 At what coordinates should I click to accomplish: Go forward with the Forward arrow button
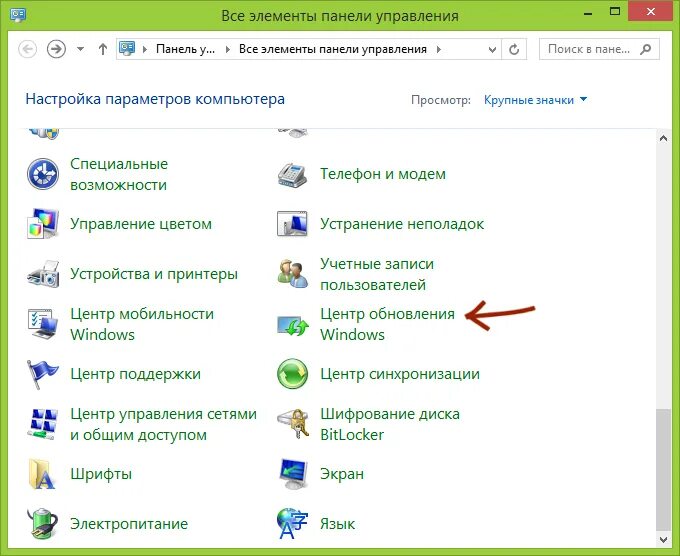56,49
